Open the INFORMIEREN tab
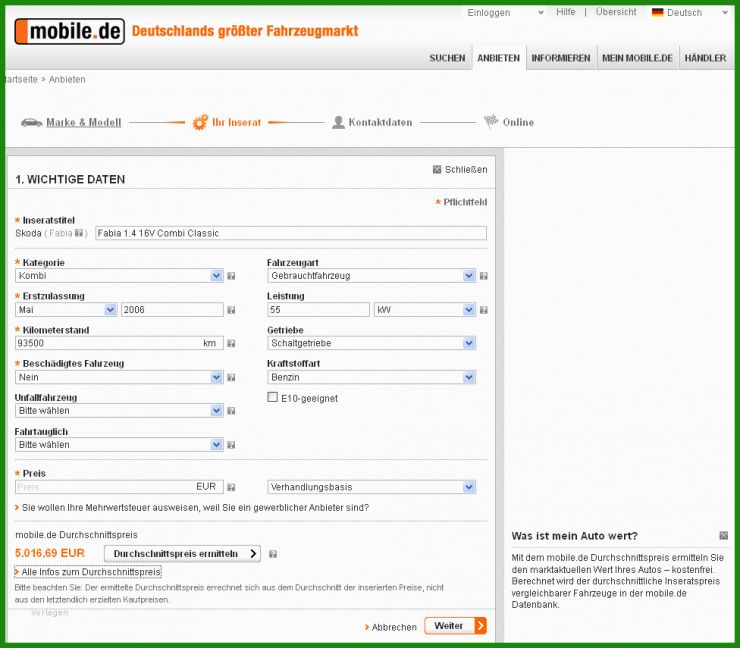Screen dimensions: 740x648 (561, 58)
